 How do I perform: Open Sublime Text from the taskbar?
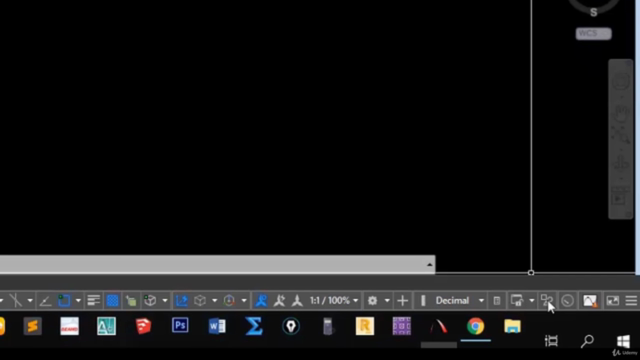point(33,327)
